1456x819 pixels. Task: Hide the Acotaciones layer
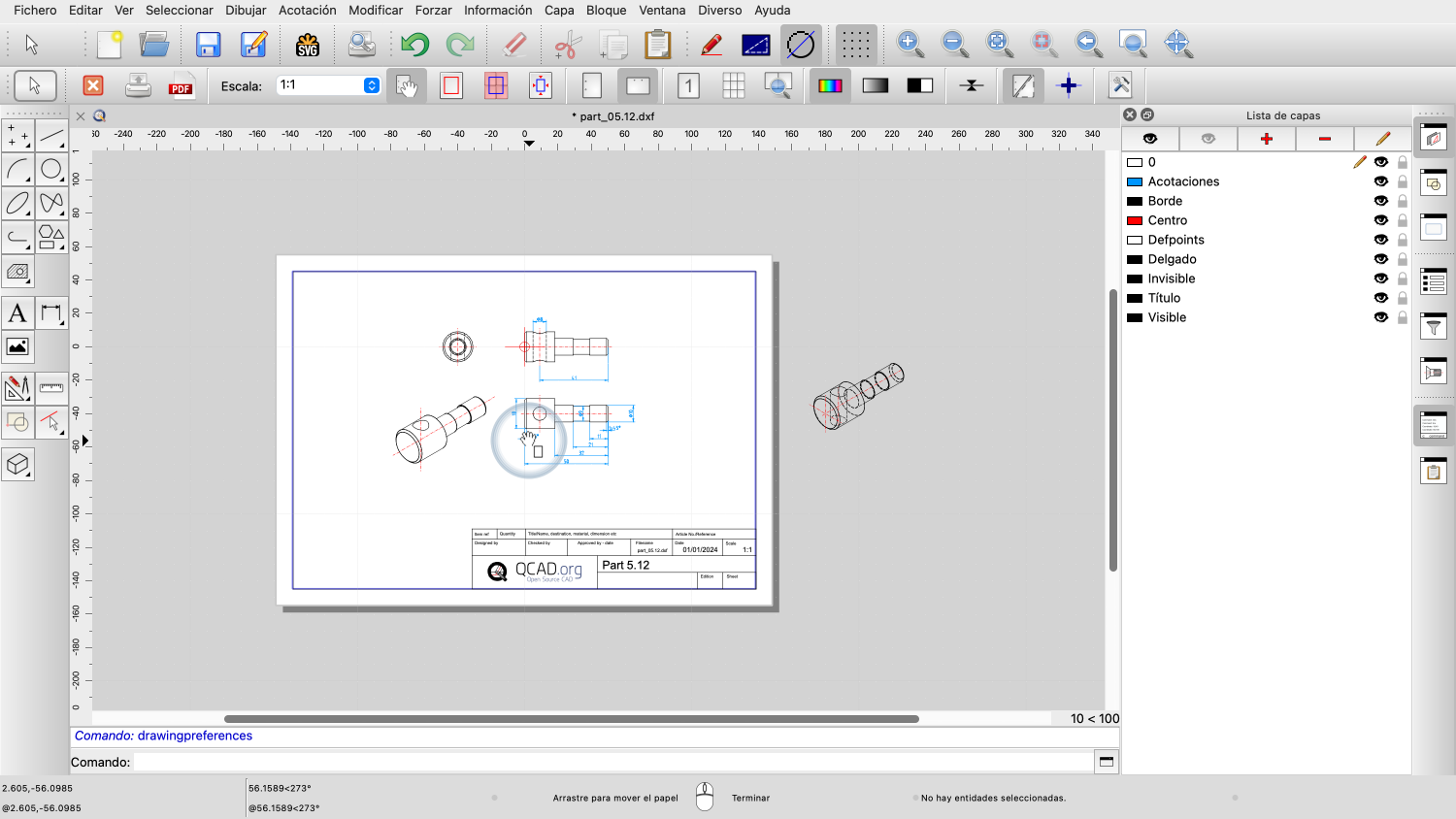tap(1380, 181)
